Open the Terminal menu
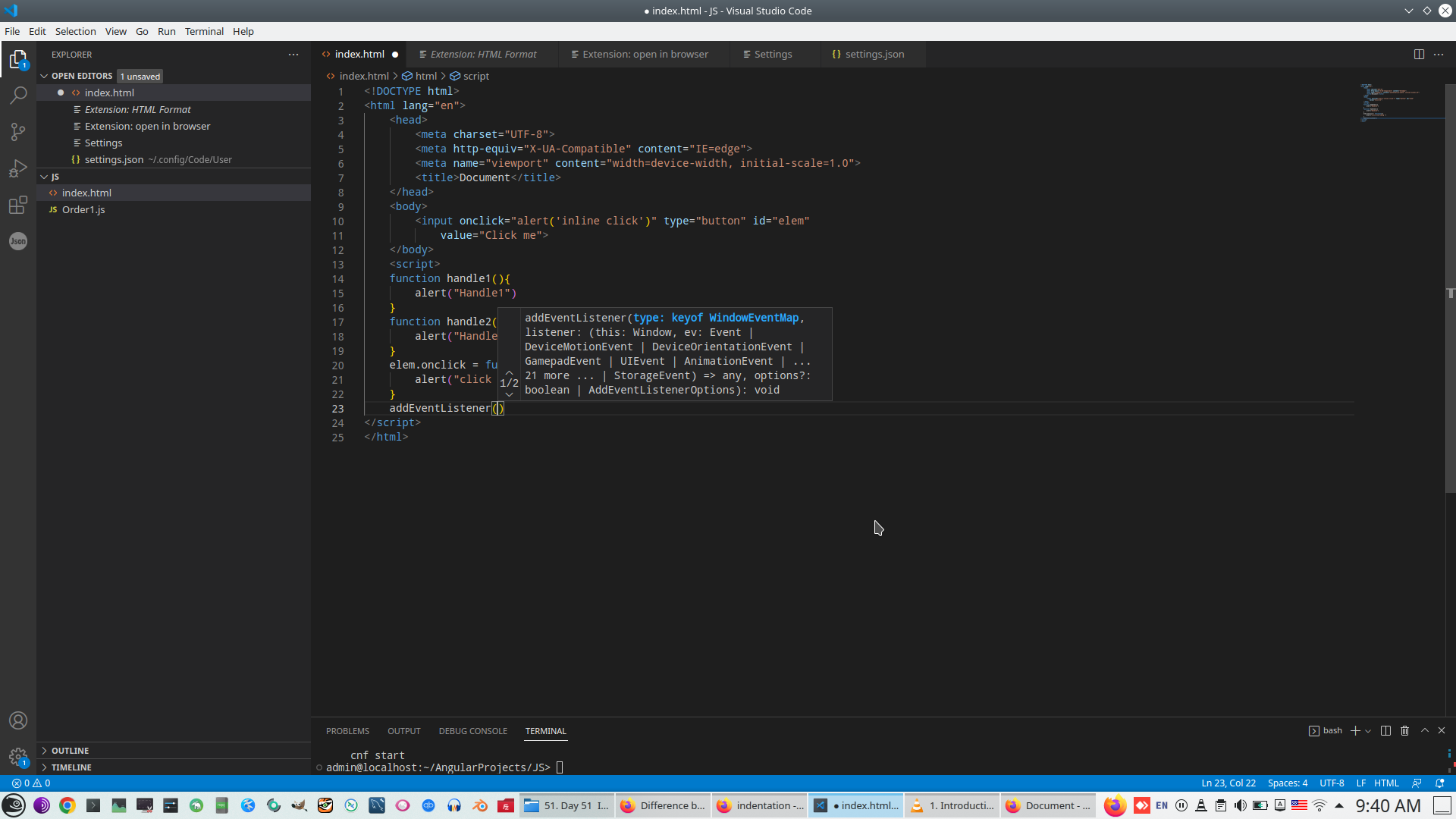Screen dimensions: 1456x819 pyautogui.click(x=203, y=31)
